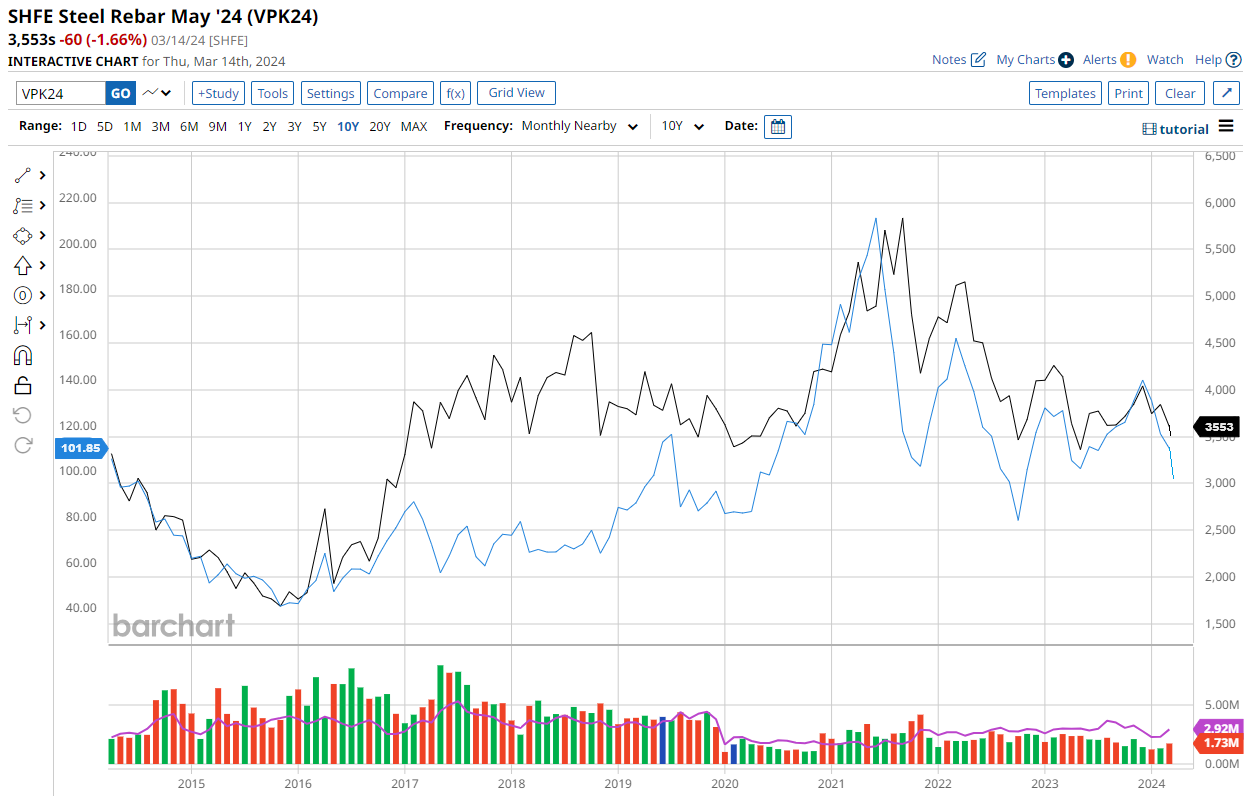1255x803 pixels.
Task: Click the VPK24 symbol input field
Action: pyautogui.click(x=61, y=93)
